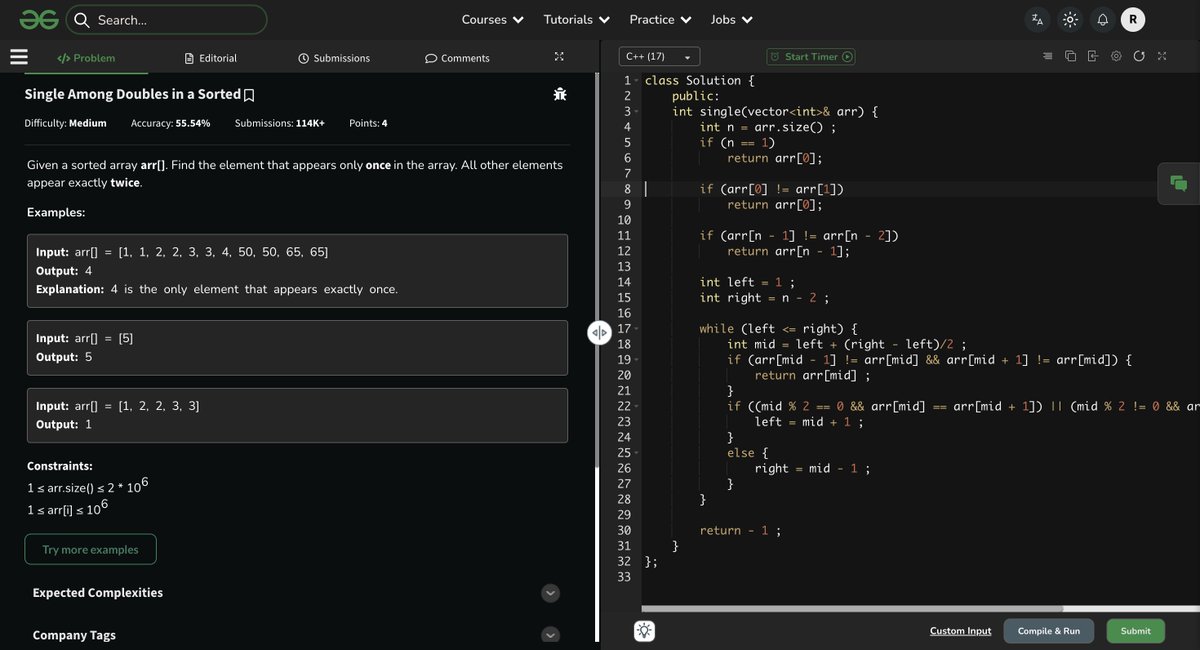
Task: Click the Start Timer button
Action: (x=812, y=57)
